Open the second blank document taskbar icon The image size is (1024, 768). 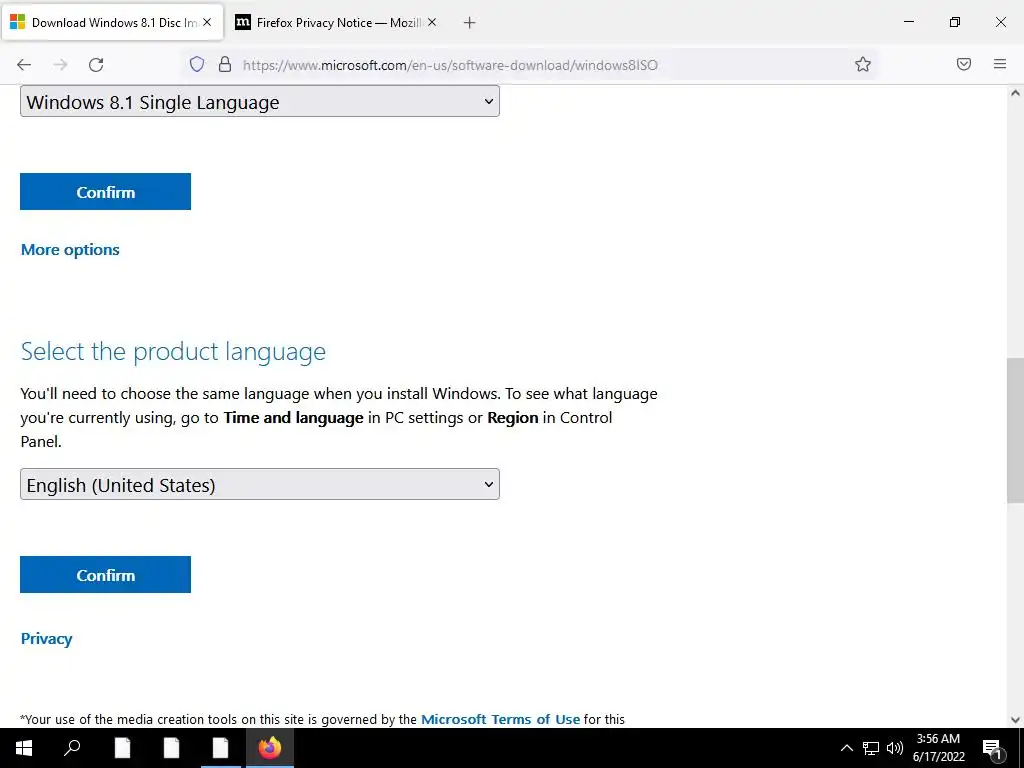coord(171,748)
